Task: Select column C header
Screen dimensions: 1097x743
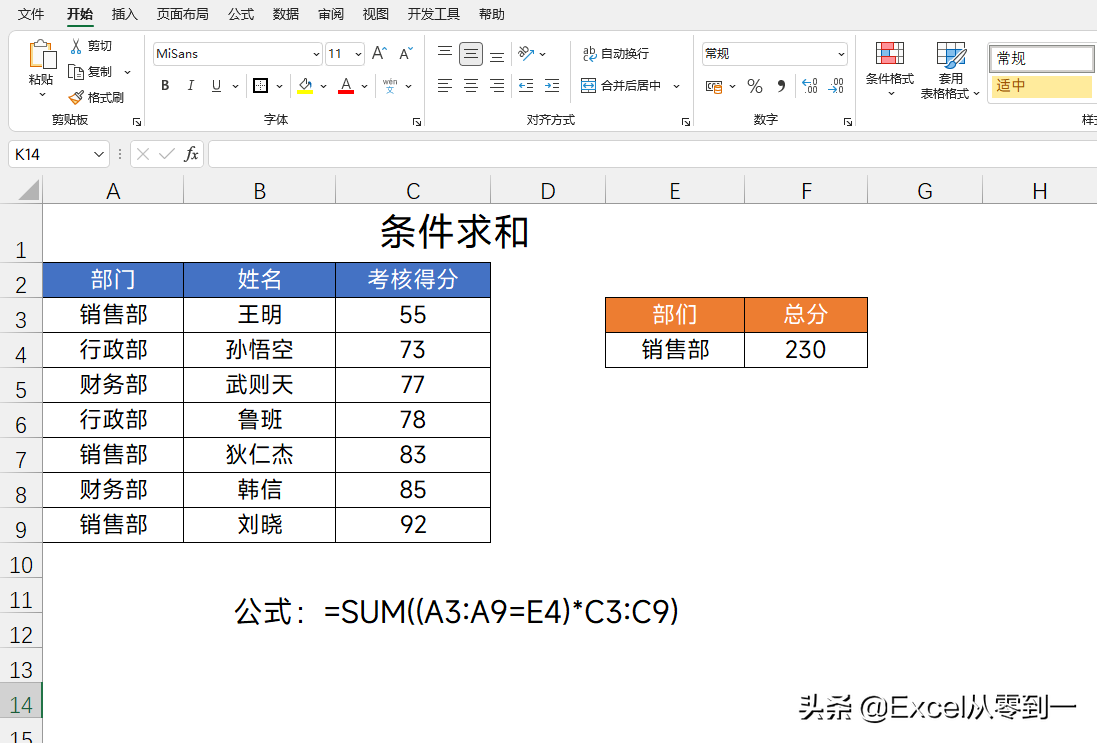Action: [x=413, y=190]
